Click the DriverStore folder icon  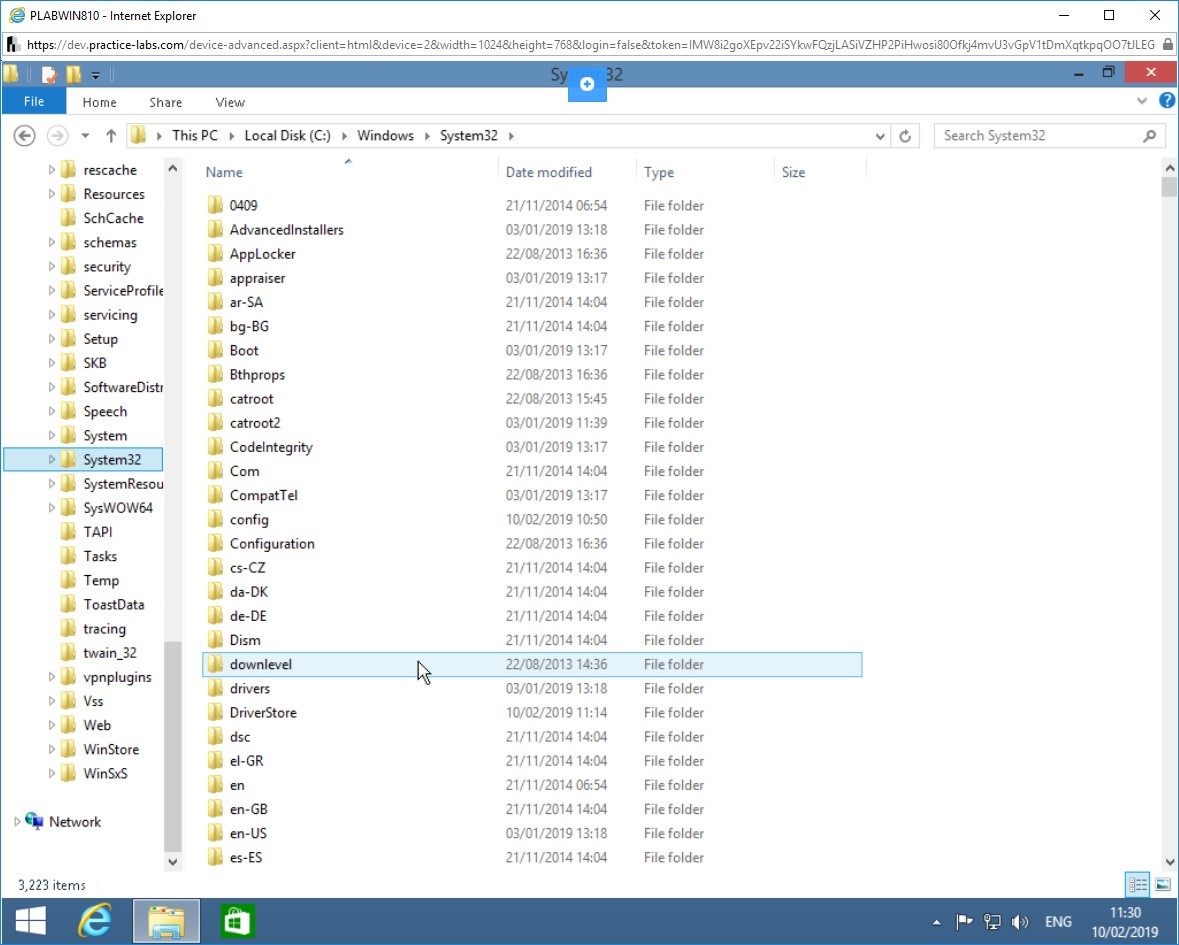tap(215, 712)
